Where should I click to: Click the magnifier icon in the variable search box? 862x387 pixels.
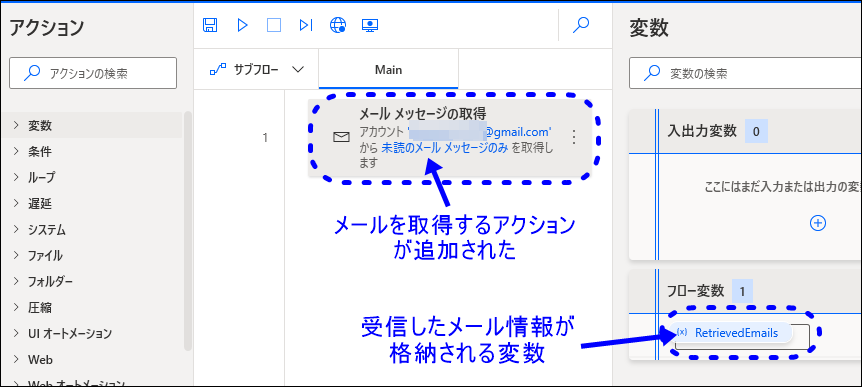[653, 73]
